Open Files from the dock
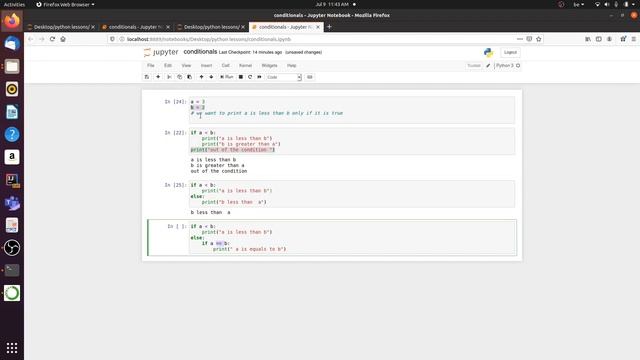 12,66
